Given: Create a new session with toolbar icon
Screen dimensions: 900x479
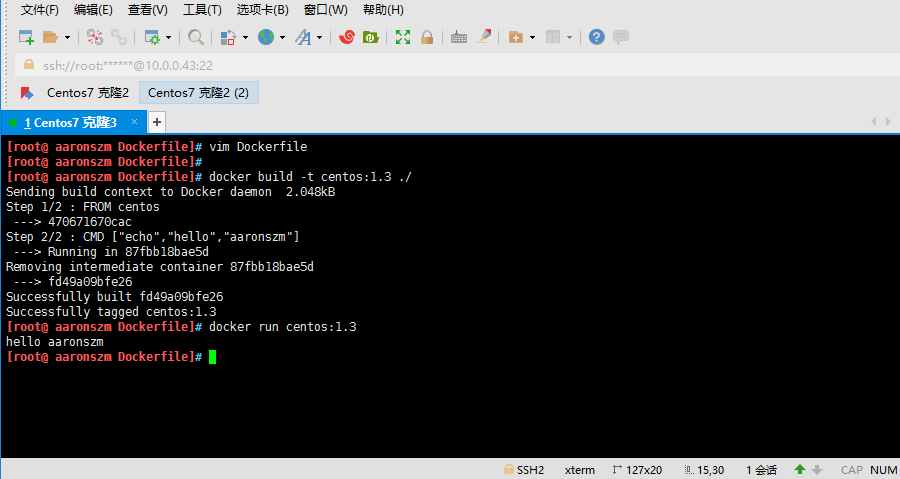Looking at the screenshot, I should tap(26, 37).
